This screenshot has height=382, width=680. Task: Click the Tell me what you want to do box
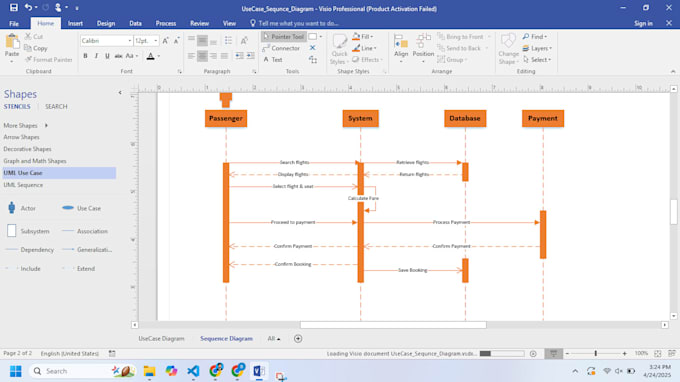[x=298, y=23]
